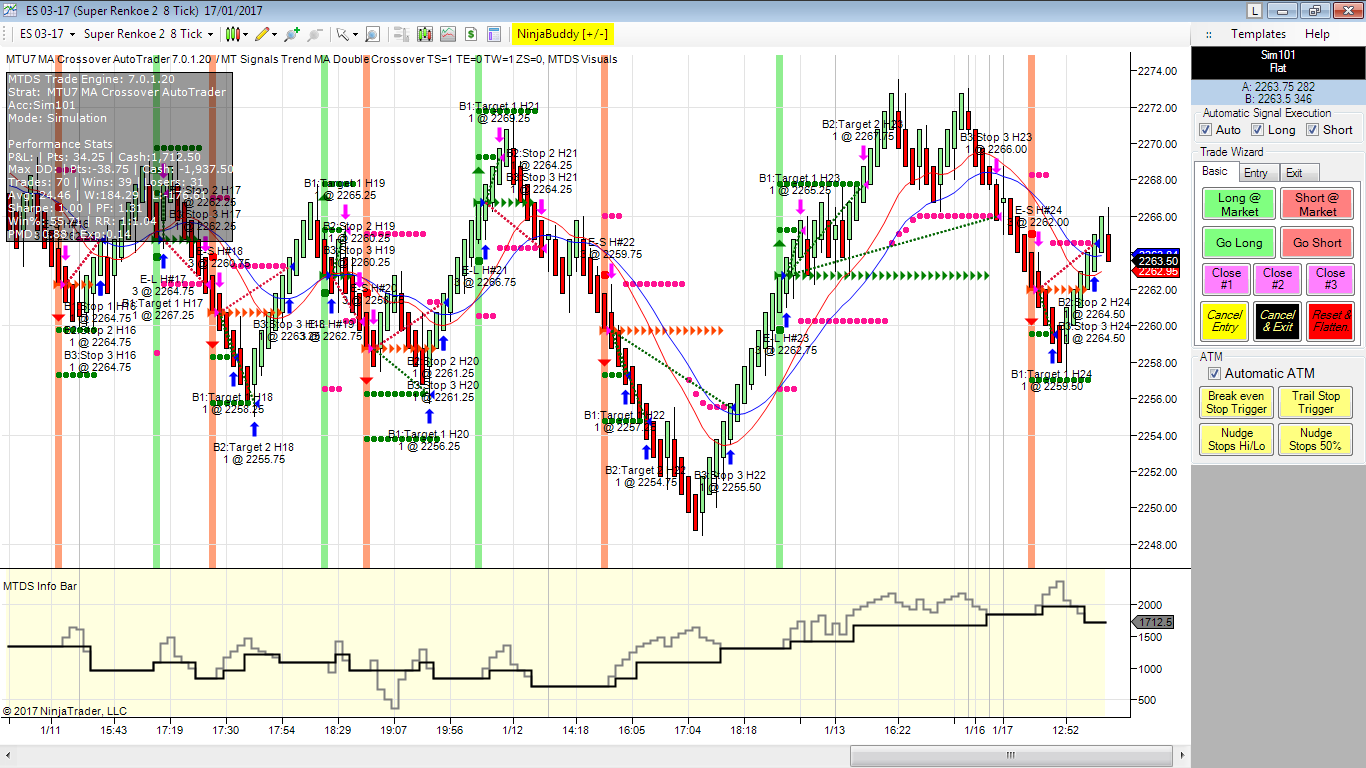Click the NinjaBuddy [+/-] button
Image resolution: width=1366 pixels, height=768 pixels.
coord(562,34)
